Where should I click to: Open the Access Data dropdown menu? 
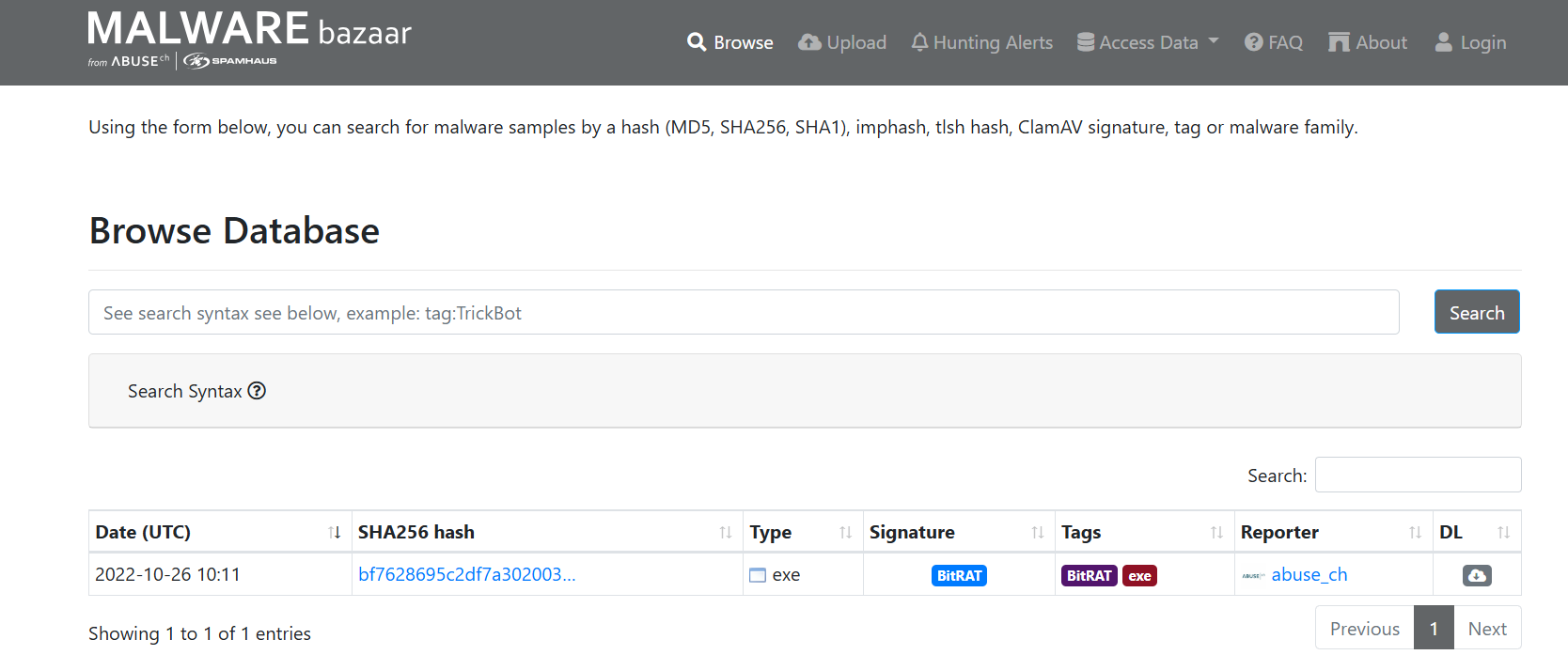1148,42
